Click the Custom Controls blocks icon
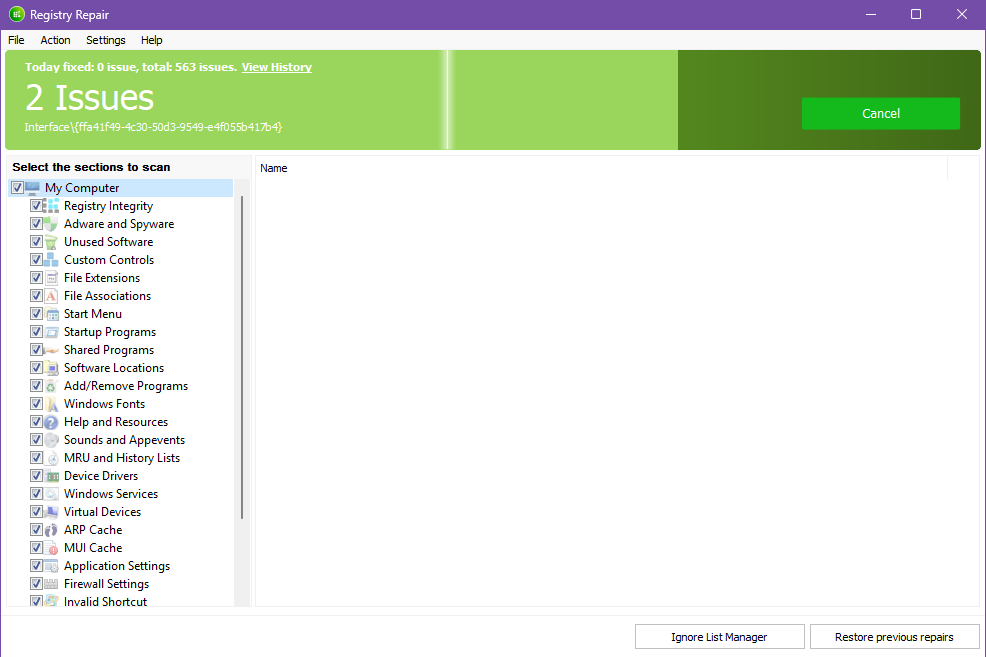Screen dimensions: 986x657 tap(52, 260)
